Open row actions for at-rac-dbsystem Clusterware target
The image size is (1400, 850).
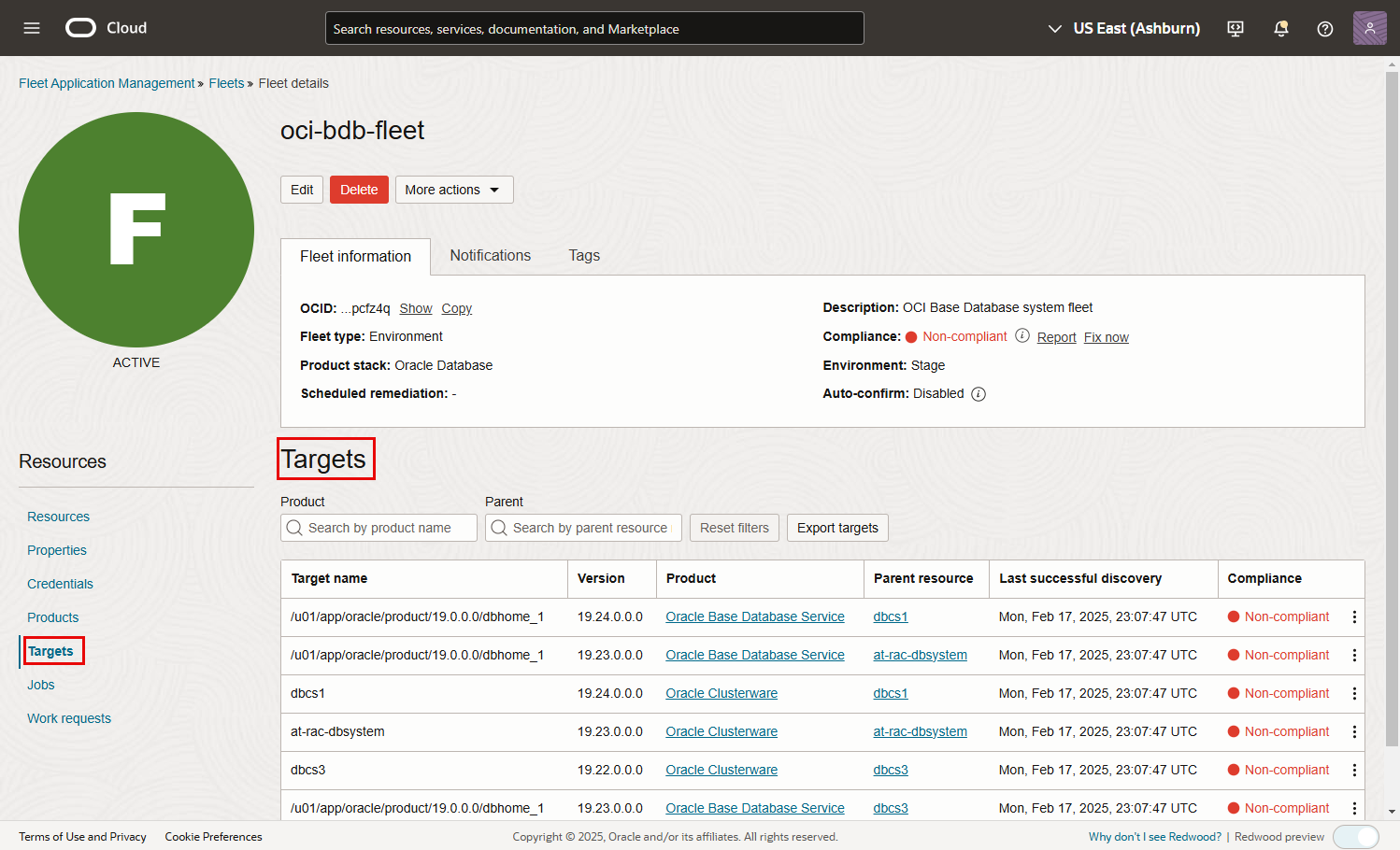coord(1354,731)
